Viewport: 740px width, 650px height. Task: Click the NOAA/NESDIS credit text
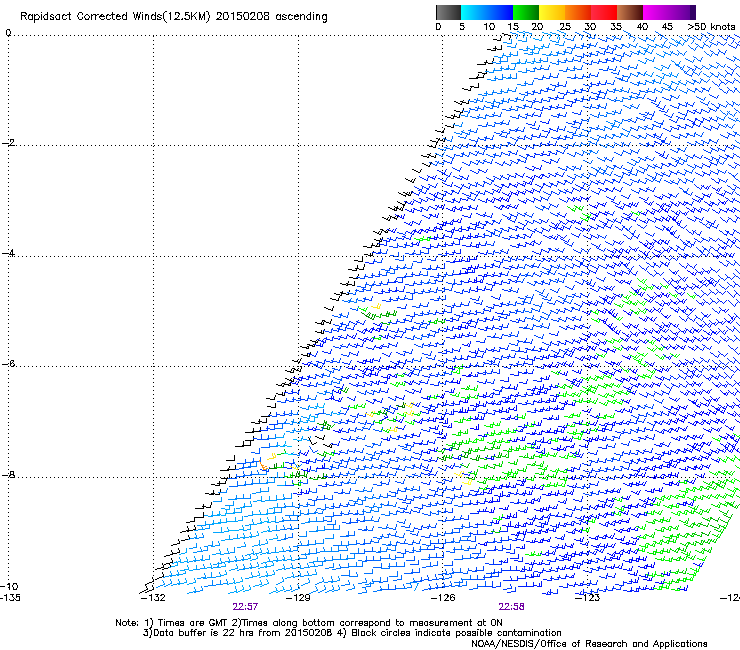(589, 644)
